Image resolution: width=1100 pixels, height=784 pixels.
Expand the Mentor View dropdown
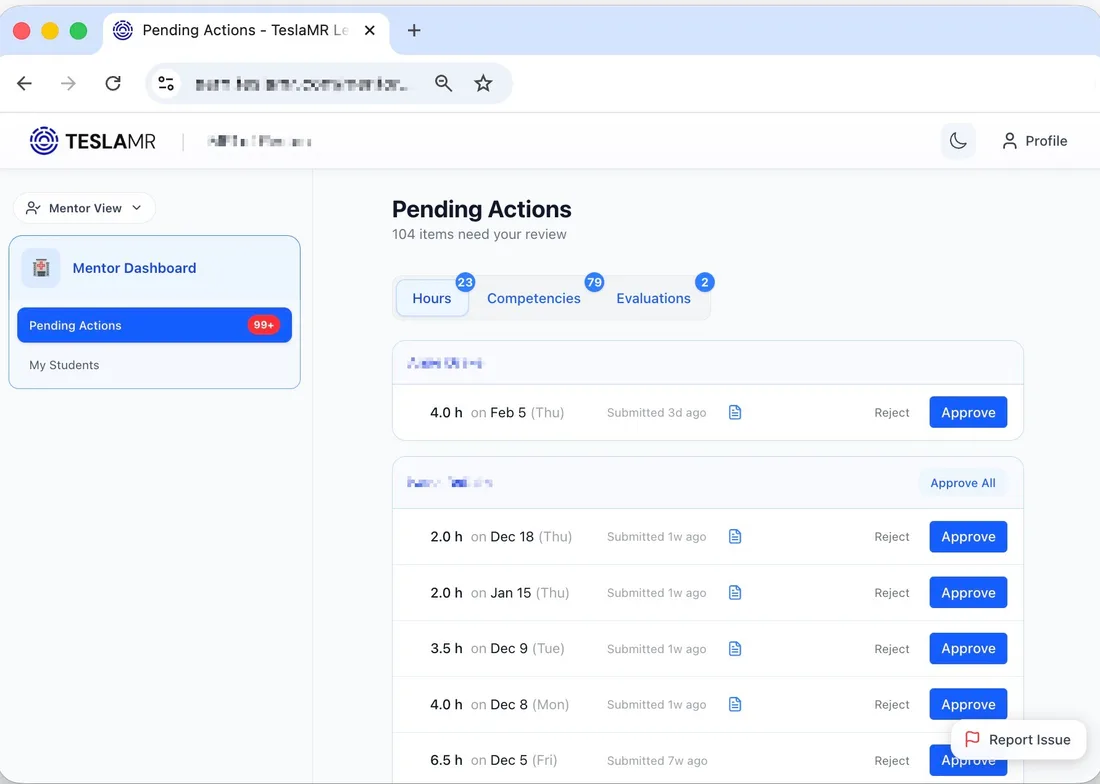click(x=84, y=208)
